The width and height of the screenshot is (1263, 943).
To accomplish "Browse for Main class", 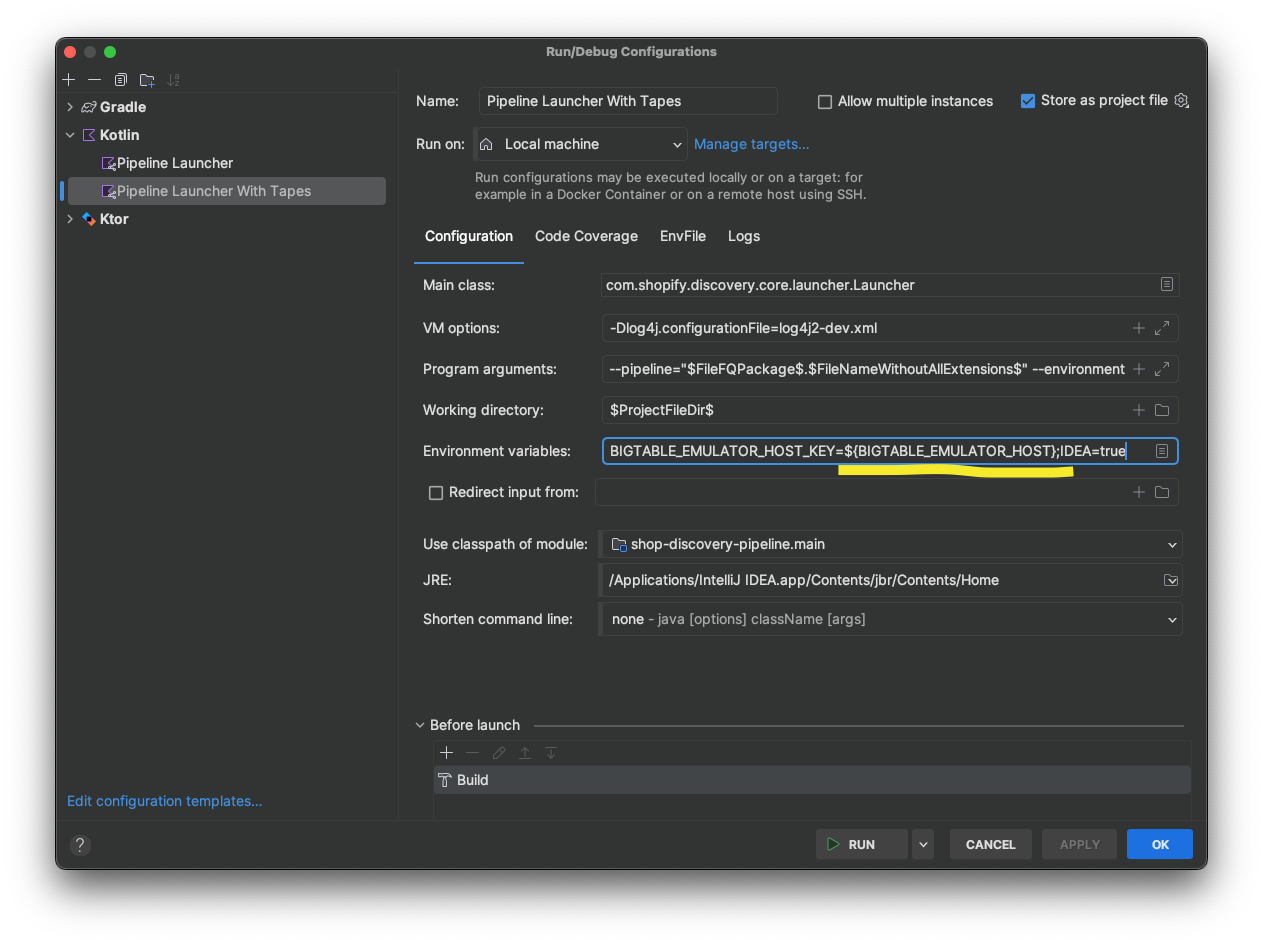I will [1166, 285].
